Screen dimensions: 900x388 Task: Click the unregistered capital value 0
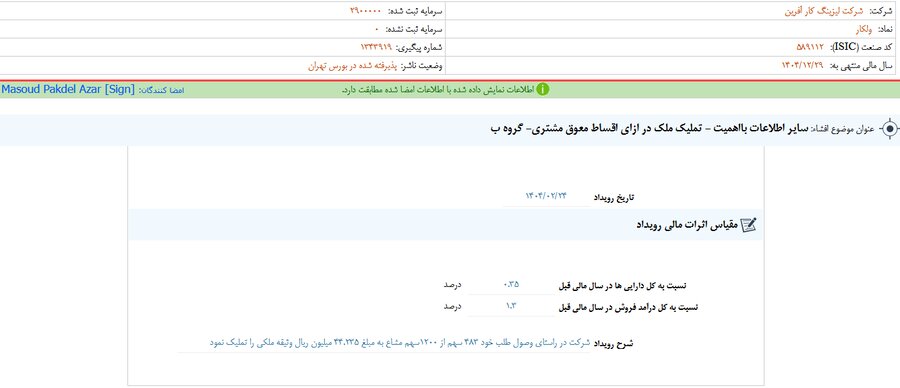point(377,29)
